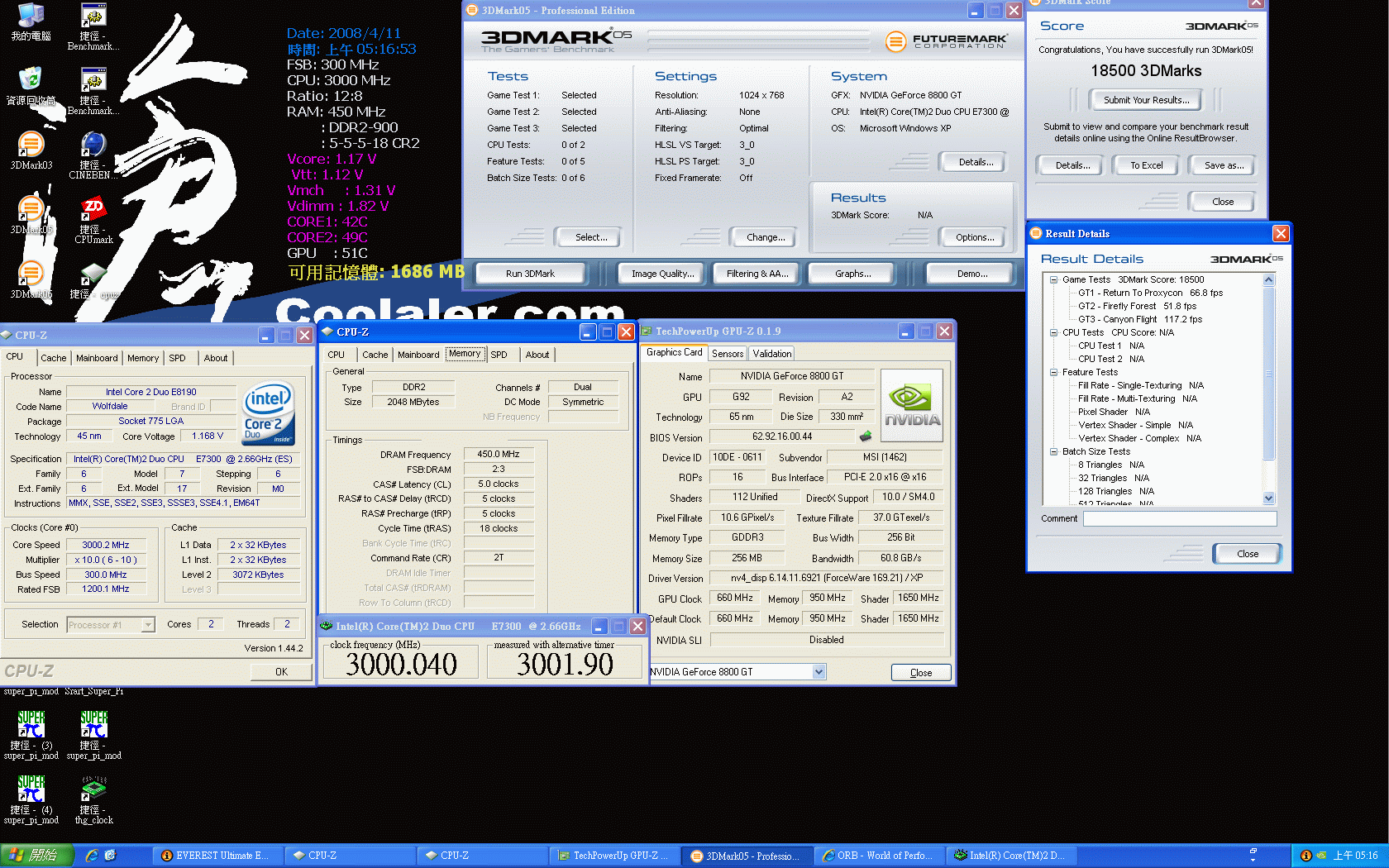Click the Comment text field

tap(1179, 519)
